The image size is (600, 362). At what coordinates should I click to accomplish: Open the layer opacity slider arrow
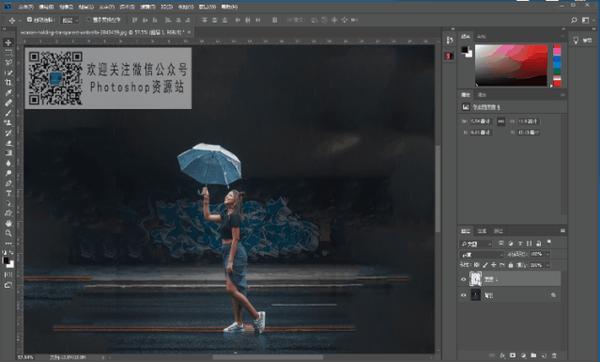point(548,254)
